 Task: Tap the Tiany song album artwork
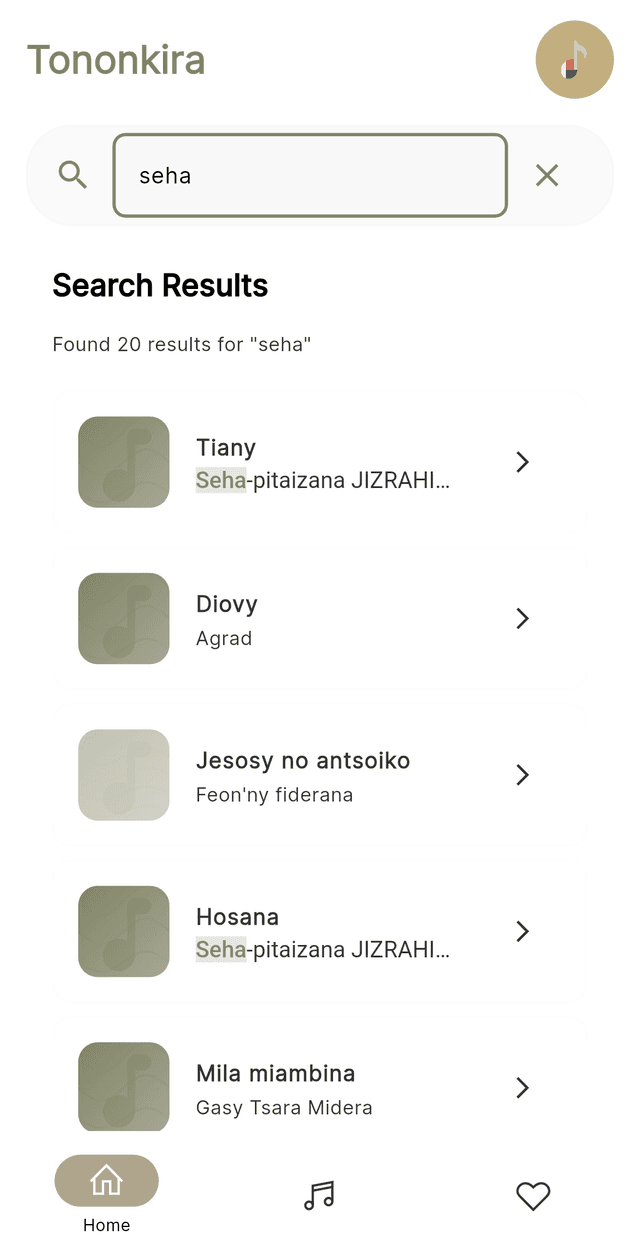tap(124, 462)
